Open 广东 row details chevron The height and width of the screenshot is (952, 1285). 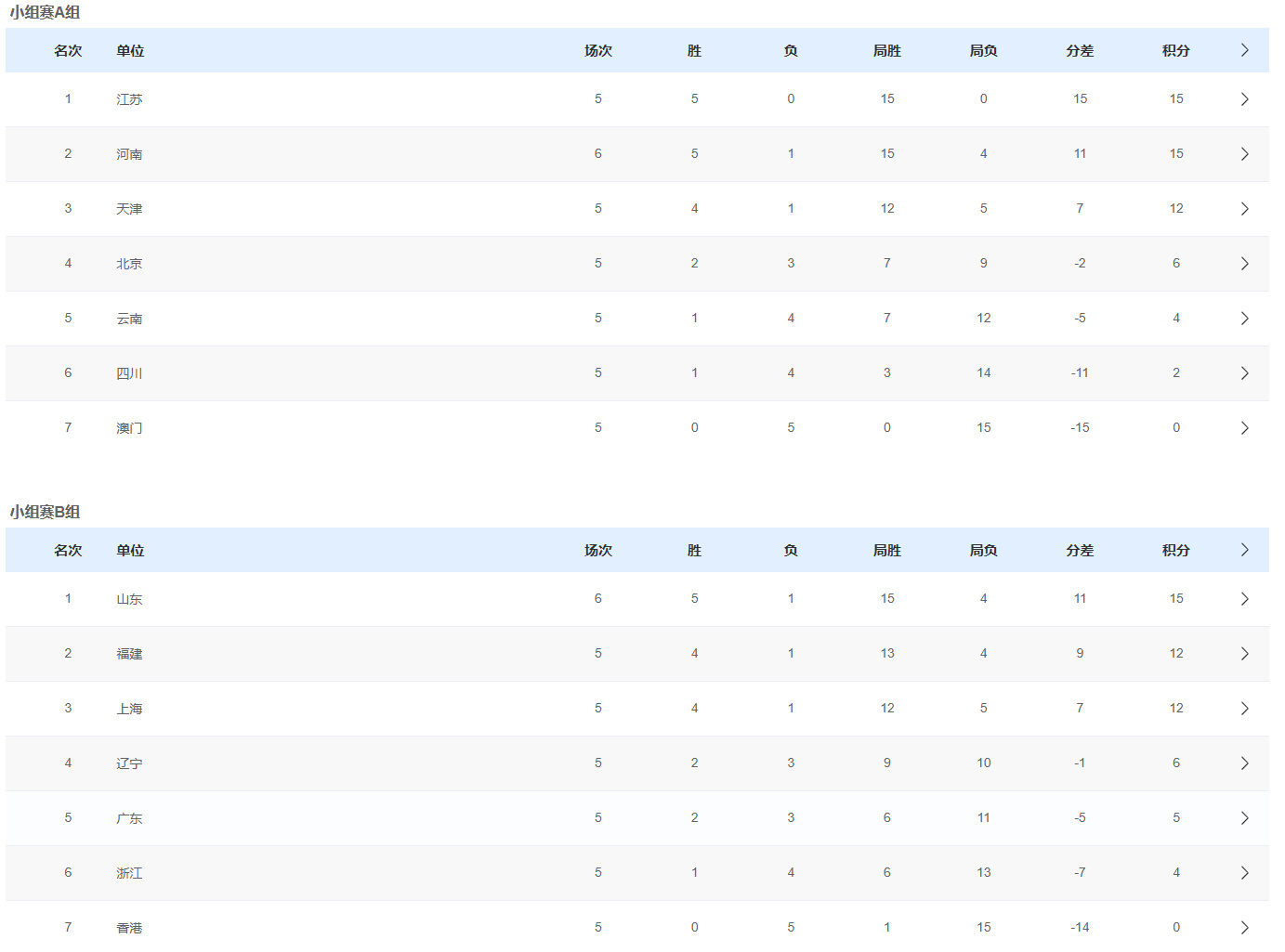(x=1244, y=818)
